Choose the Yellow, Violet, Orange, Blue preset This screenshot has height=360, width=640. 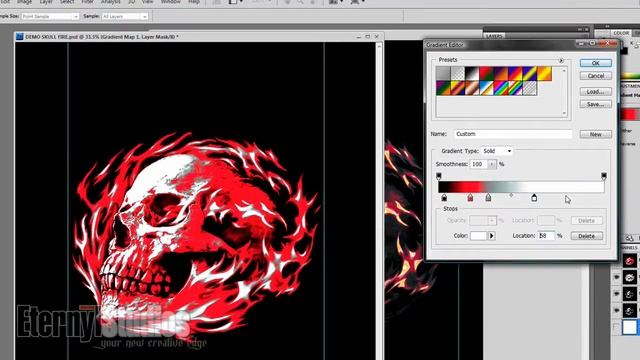click(x=458, y=88)
